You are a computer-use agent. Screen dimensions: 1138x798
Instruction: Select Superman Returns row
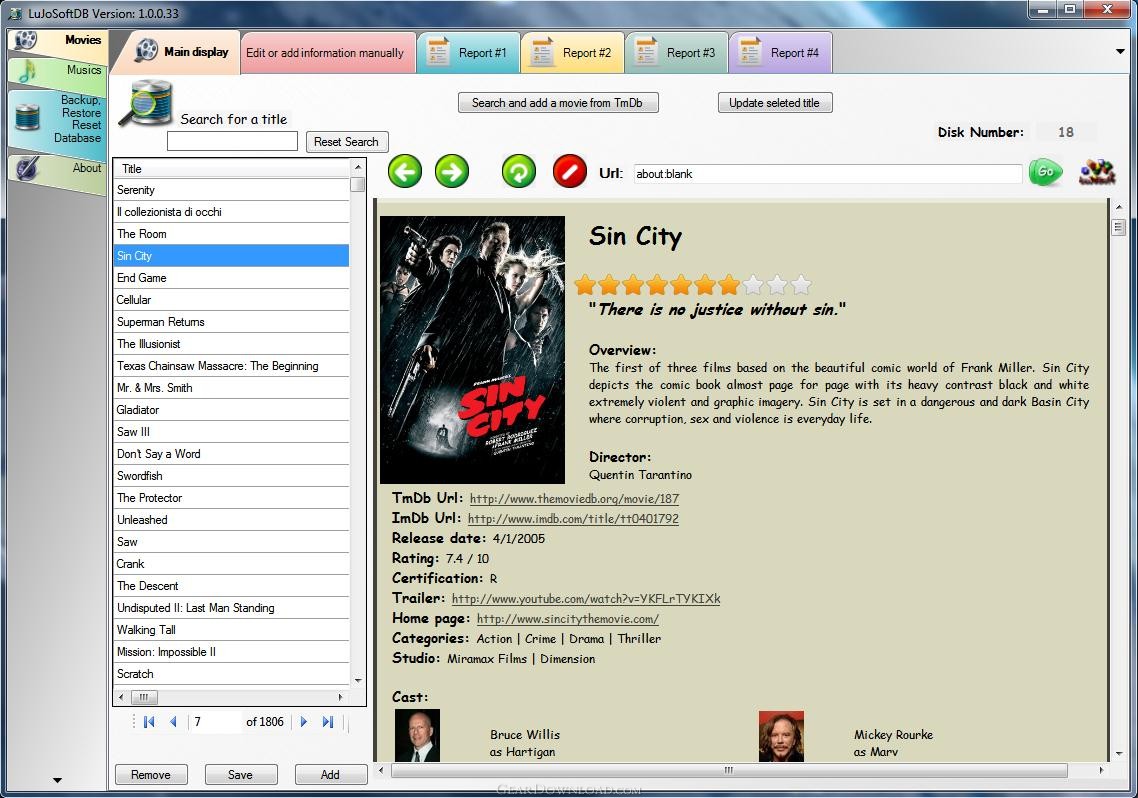[x=232, y=321]
